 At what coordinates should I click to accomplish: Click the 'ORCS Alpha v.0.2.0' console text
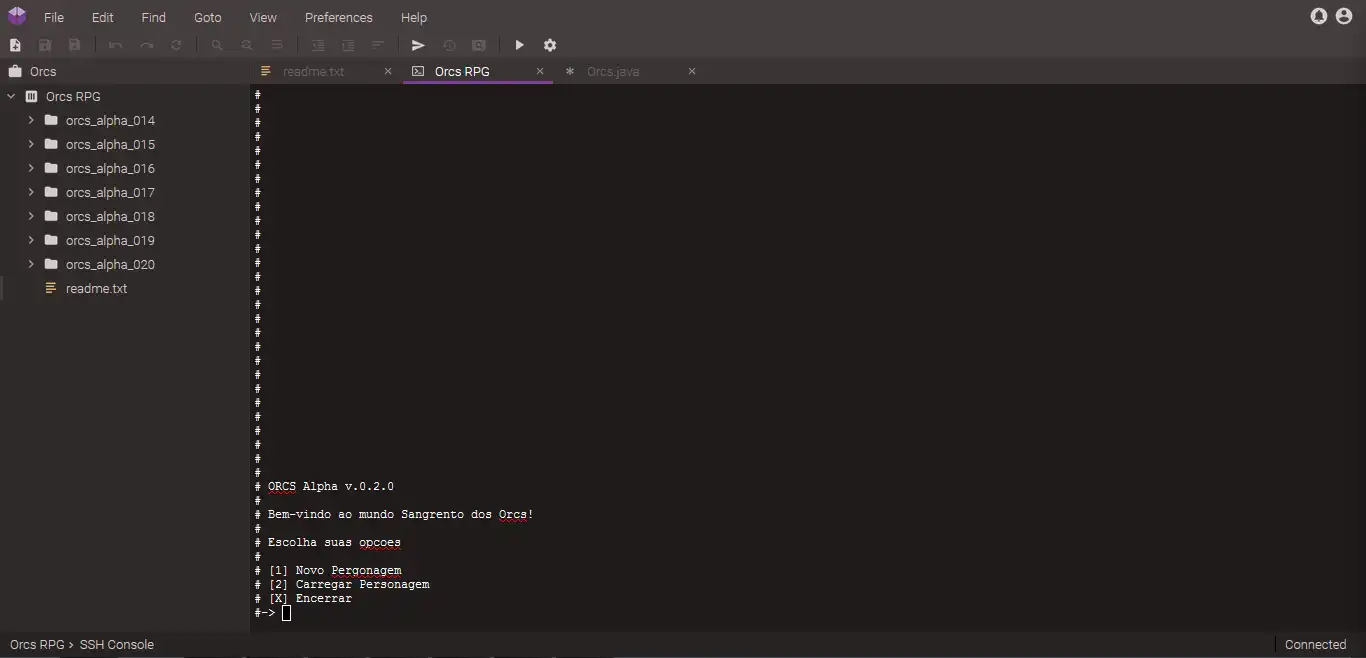click(x=331, y=487)
